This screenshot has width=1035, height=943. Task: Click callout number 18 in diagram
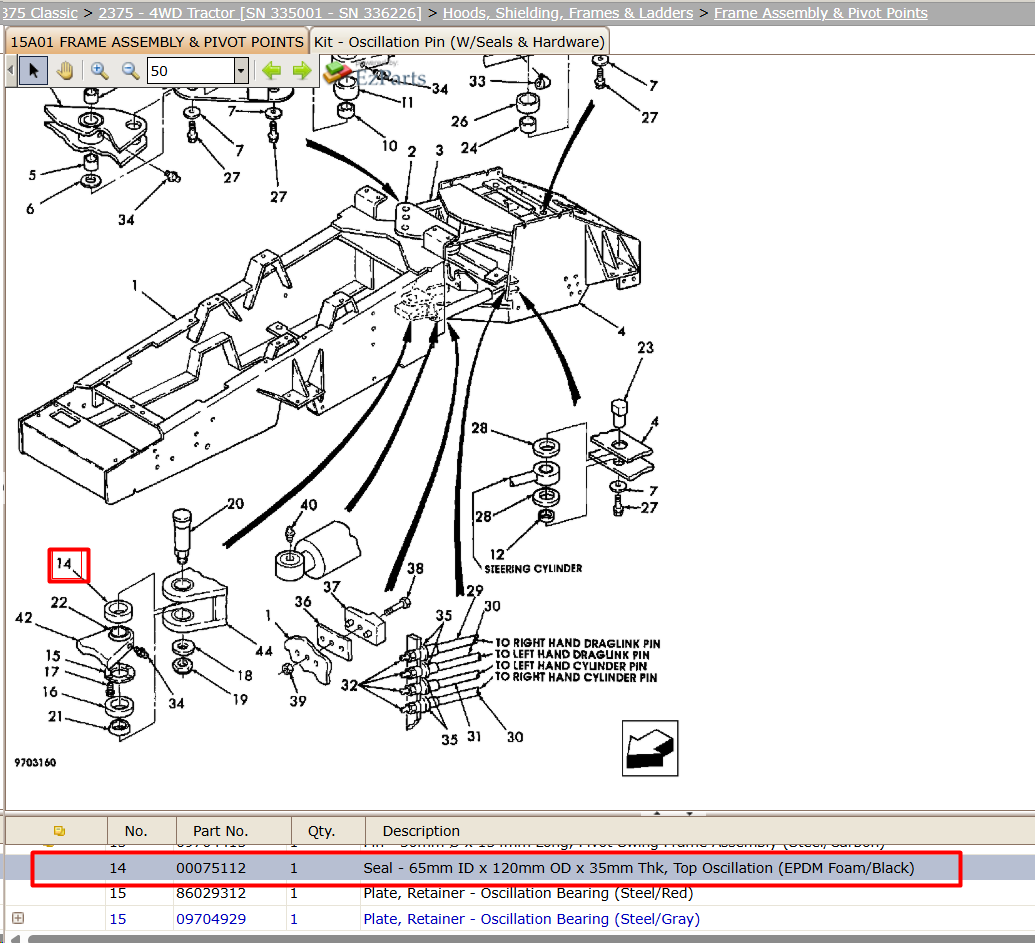click(x=245, y=675)
